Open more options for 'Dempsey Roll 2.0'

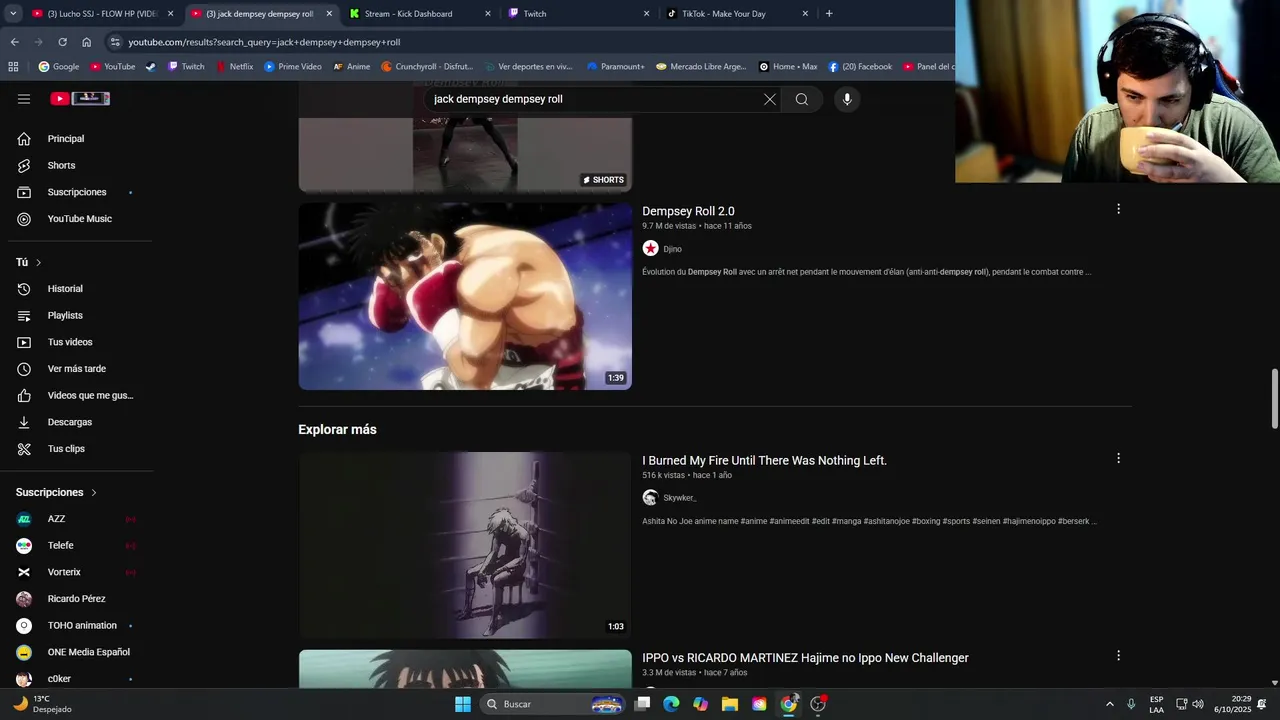1118,209
